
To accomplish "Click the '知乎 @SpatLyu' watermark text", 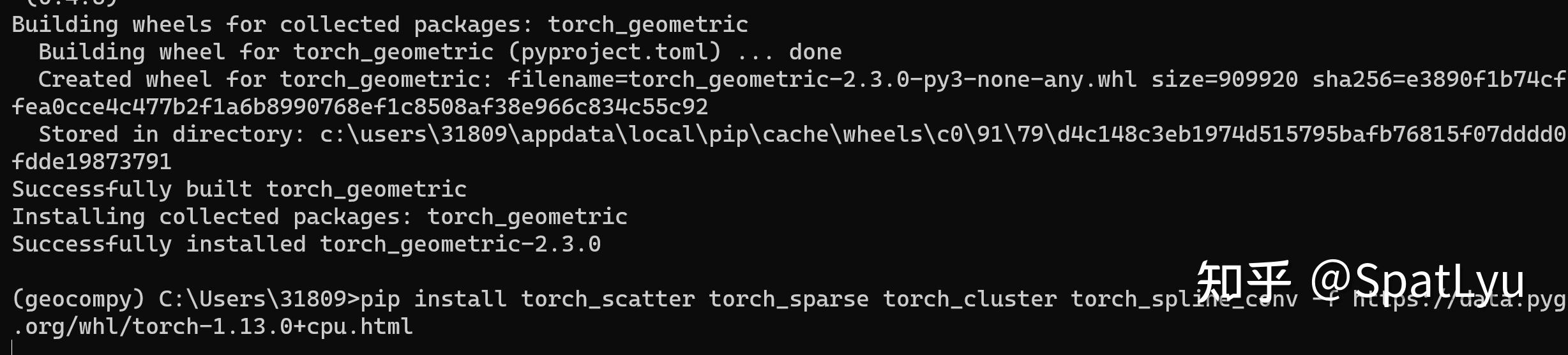I will (1361, 281).
